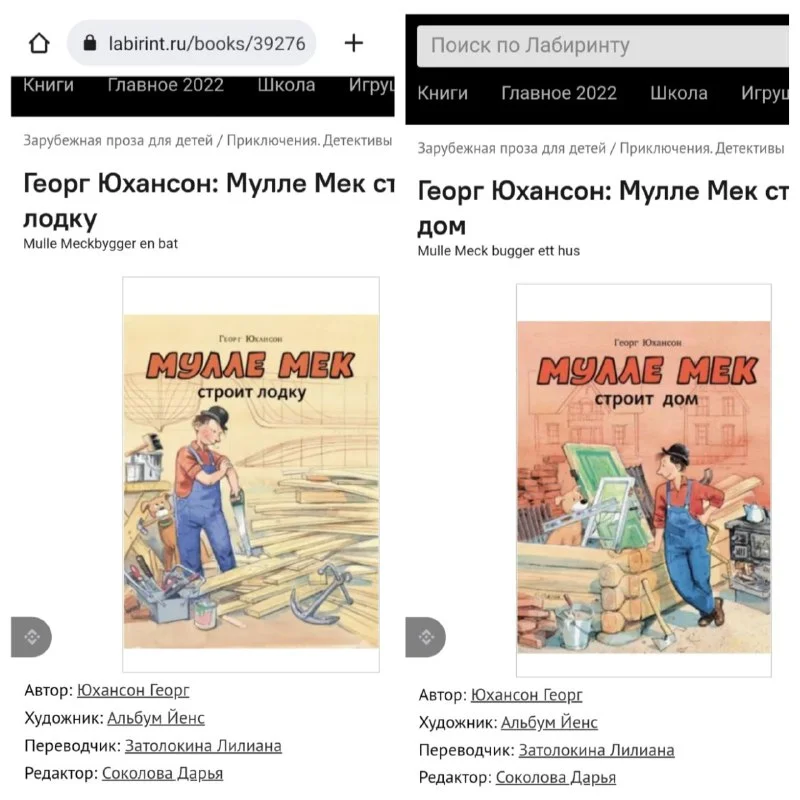Click the lock icon in address bar
The image size is (800, 800).
point(90,43)
